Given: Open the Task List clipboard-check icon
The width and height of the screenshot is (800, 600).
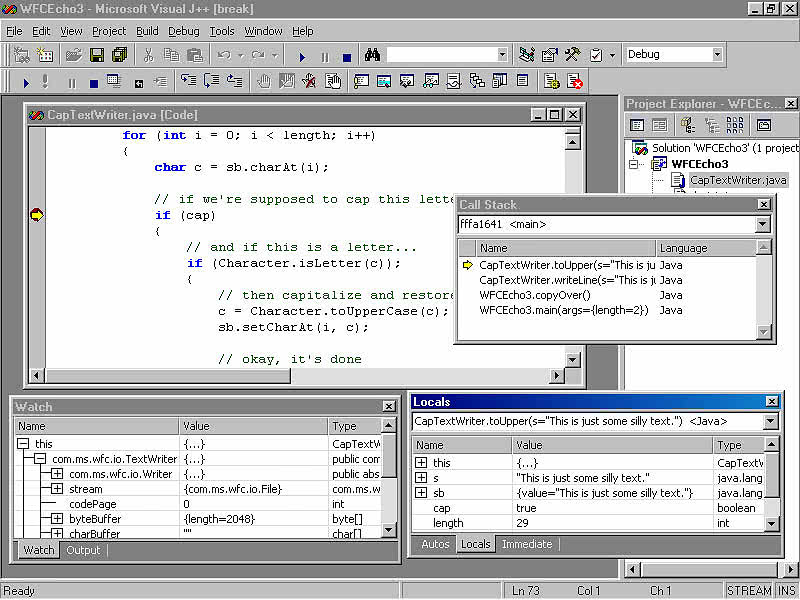Looking at the screenshot, I should [x=596, y=55].
